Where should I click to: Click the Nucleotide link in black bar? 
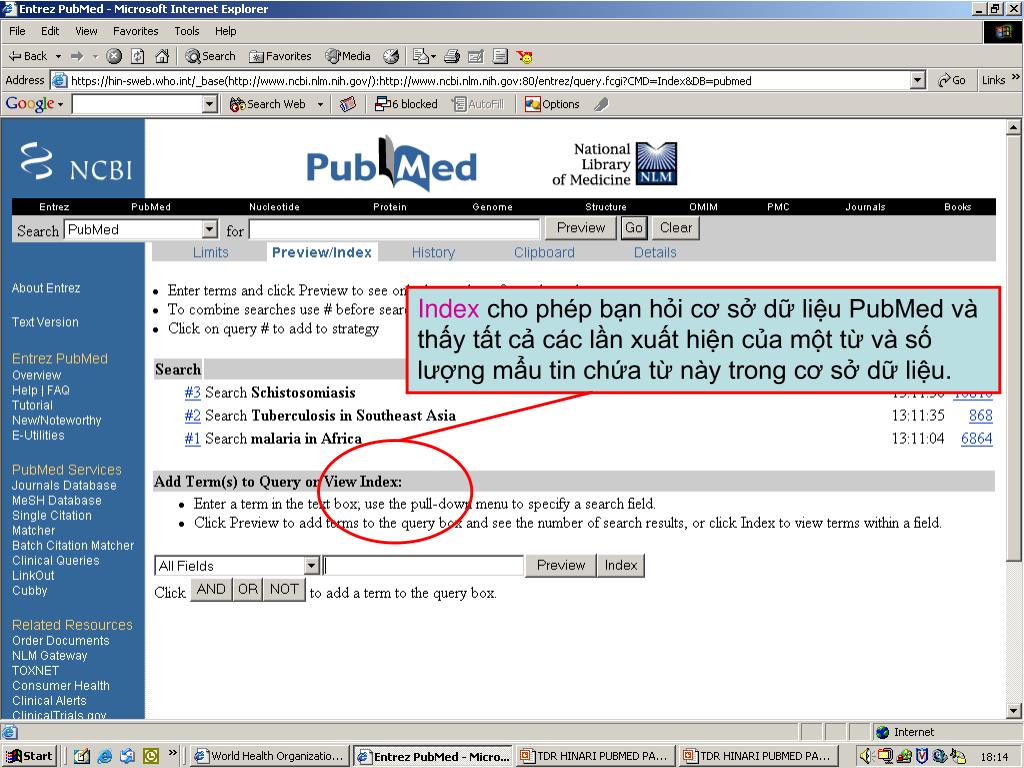pyautogui.click(x=274, y=207)
